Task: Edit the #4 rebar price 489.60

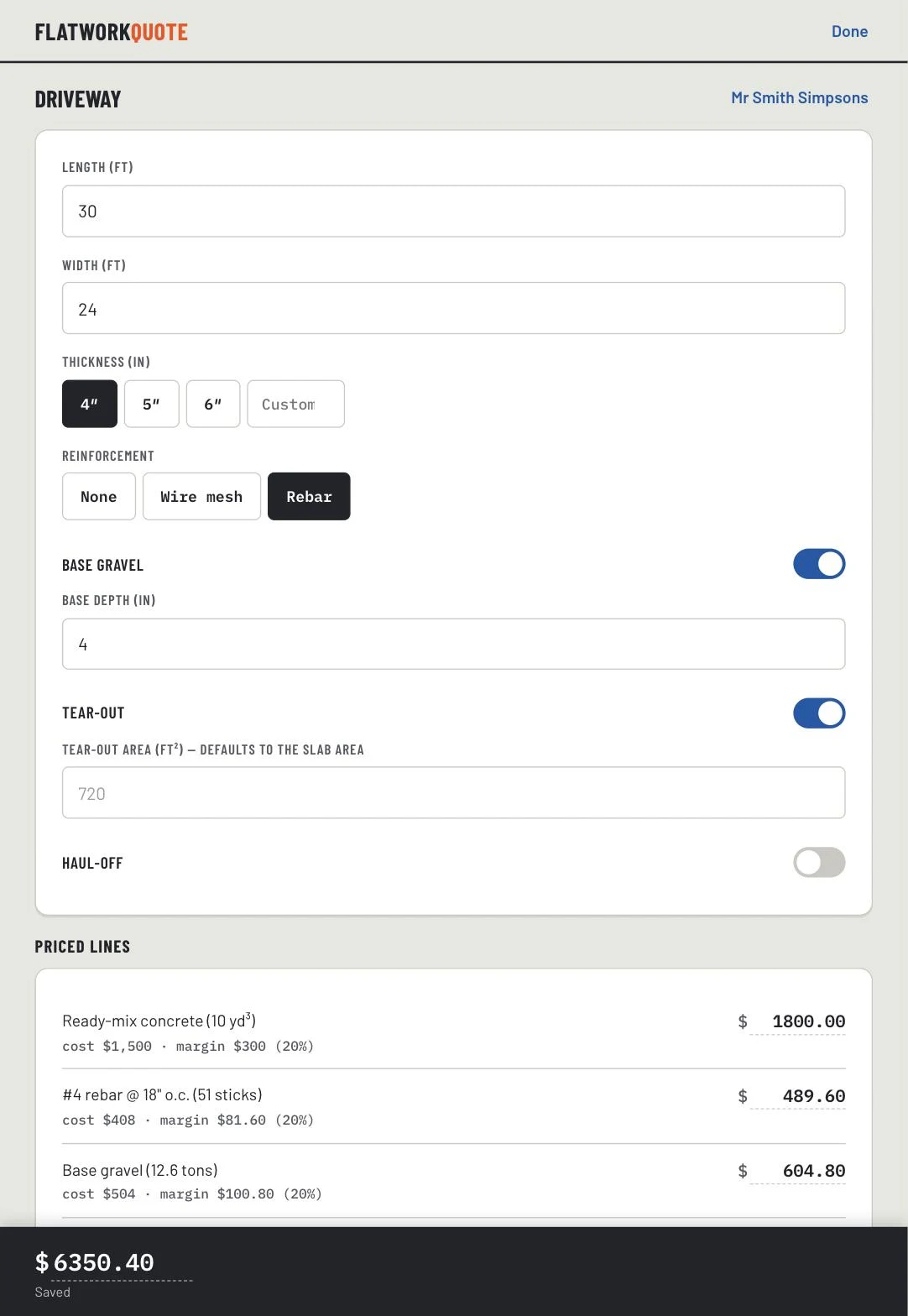Action: [797, 1096]
